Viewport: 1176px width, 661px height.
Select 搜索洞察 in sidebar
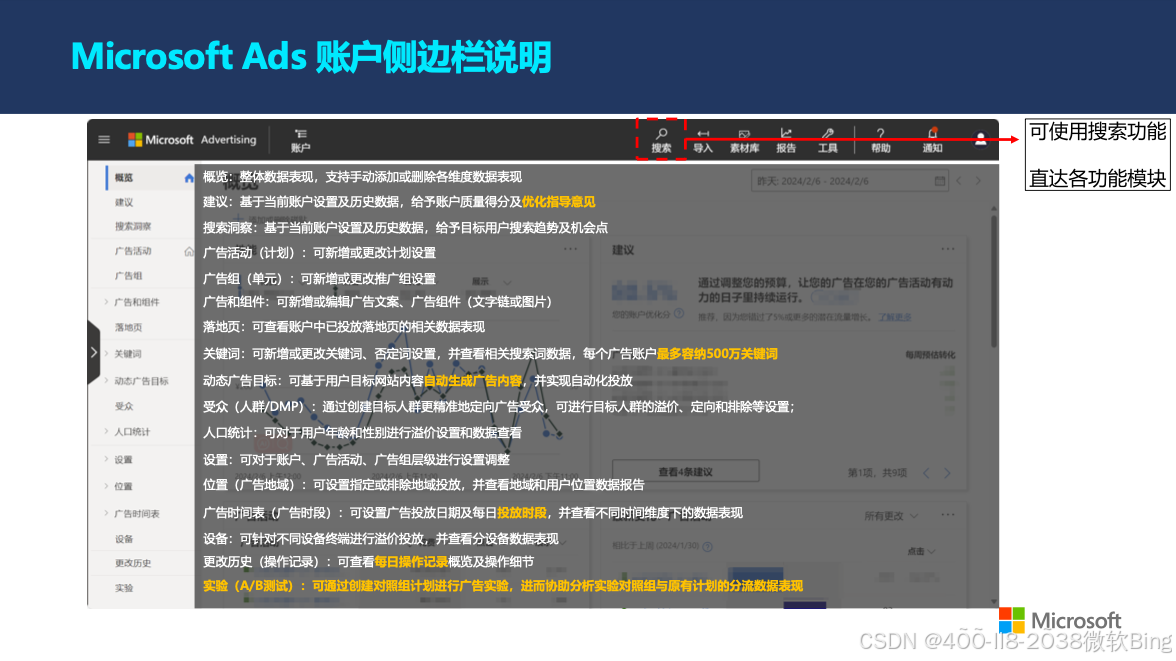click(133, 226)
